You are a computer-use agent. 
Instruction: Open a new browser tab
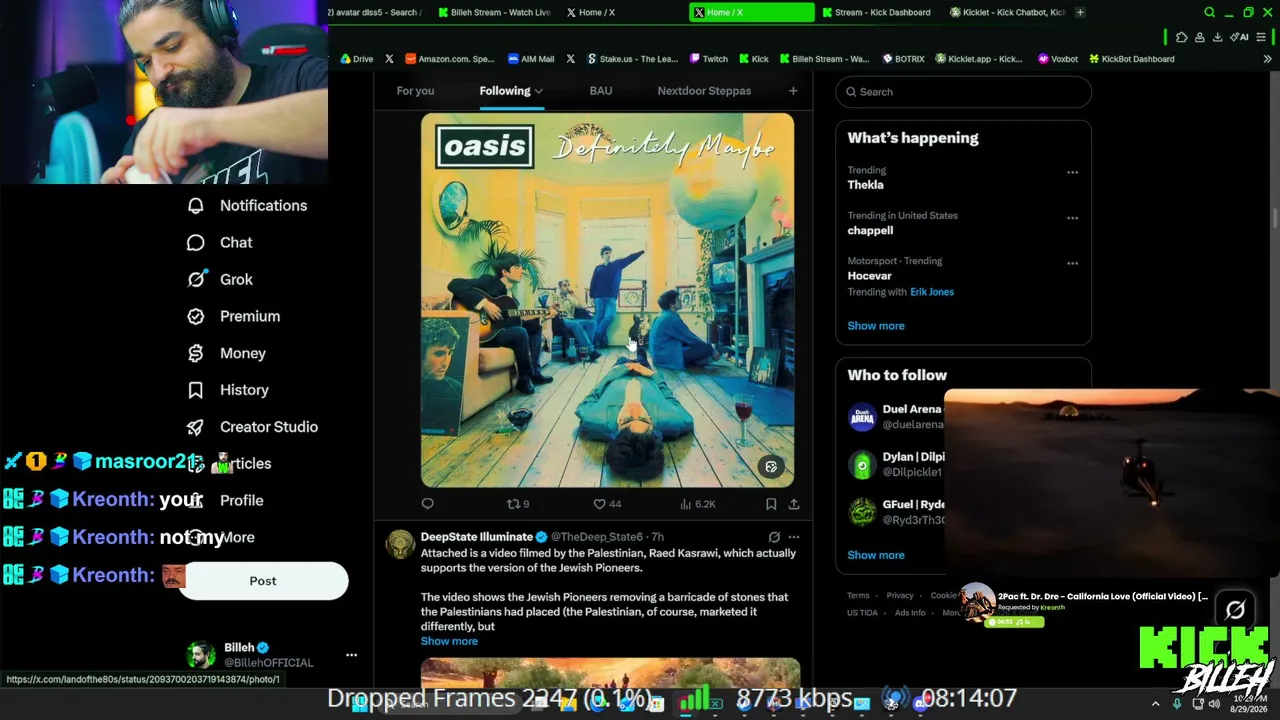coord(1080,12)
